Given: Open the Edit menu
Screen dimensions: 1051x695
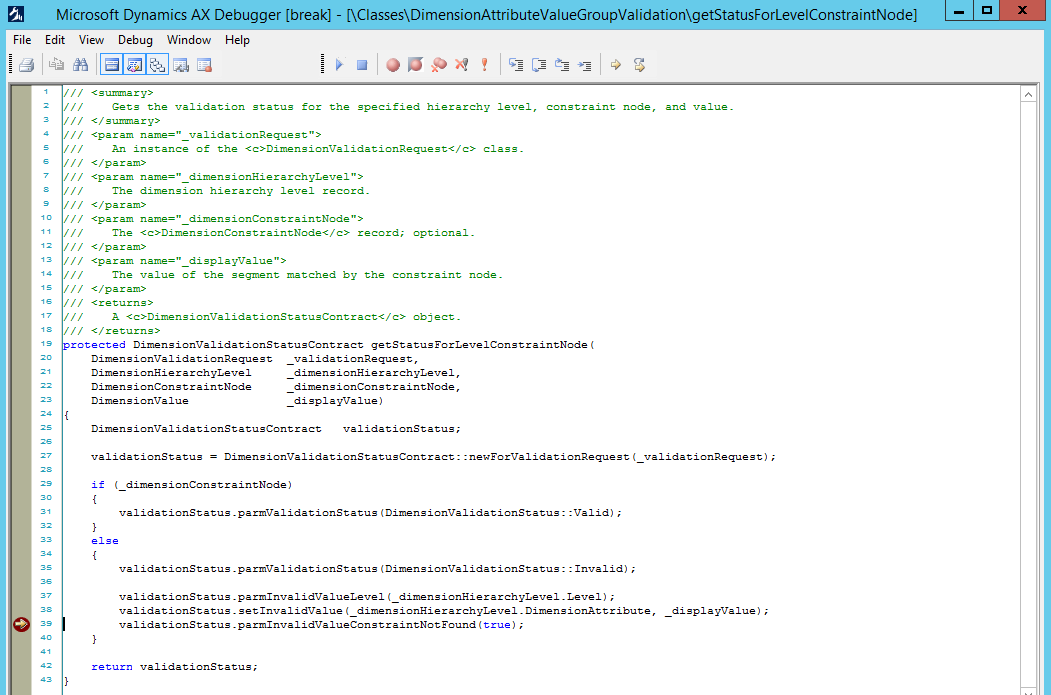Looking at the screenshot, I should [x=55, y=40].
